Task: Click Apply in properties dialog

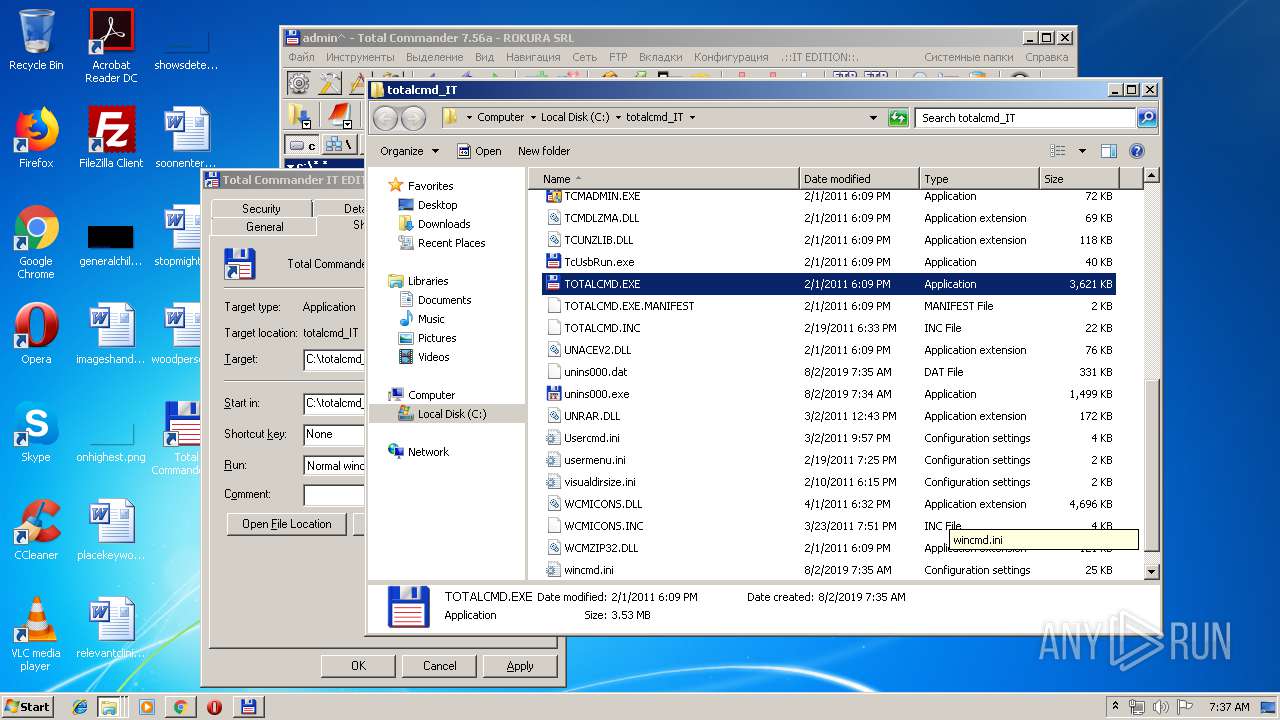Action: (520, 666)
